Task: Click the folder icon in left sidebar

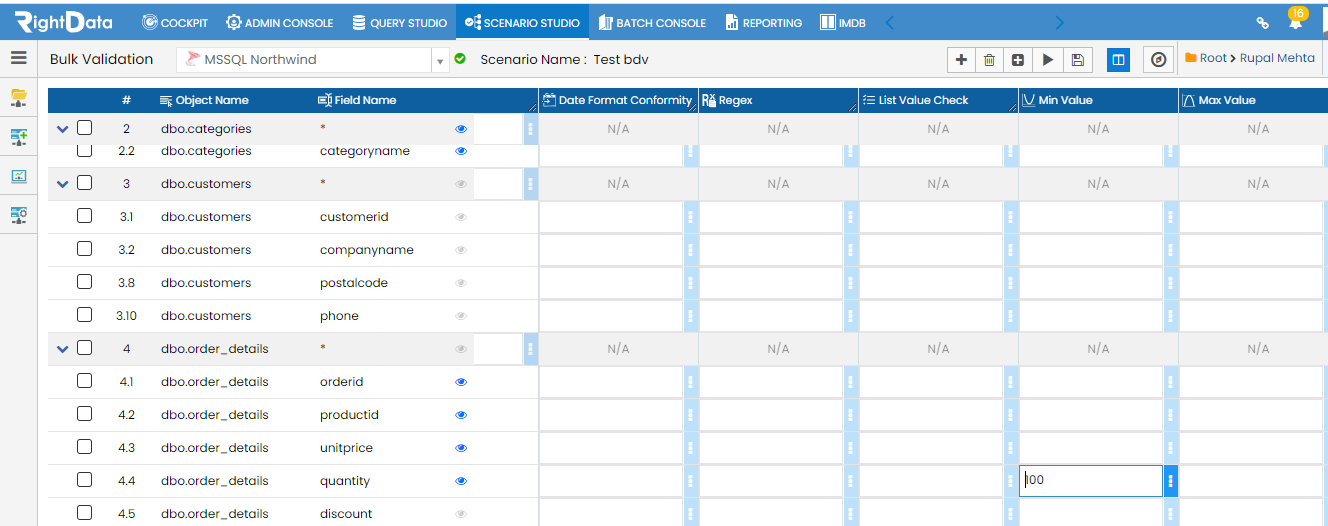Action: 19,97
